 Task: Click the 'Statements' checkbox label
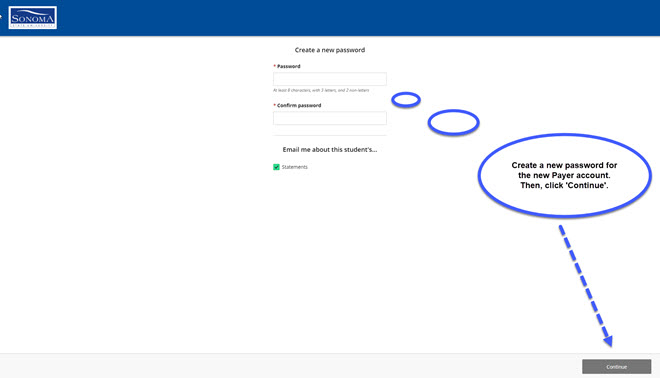(295, 167)
